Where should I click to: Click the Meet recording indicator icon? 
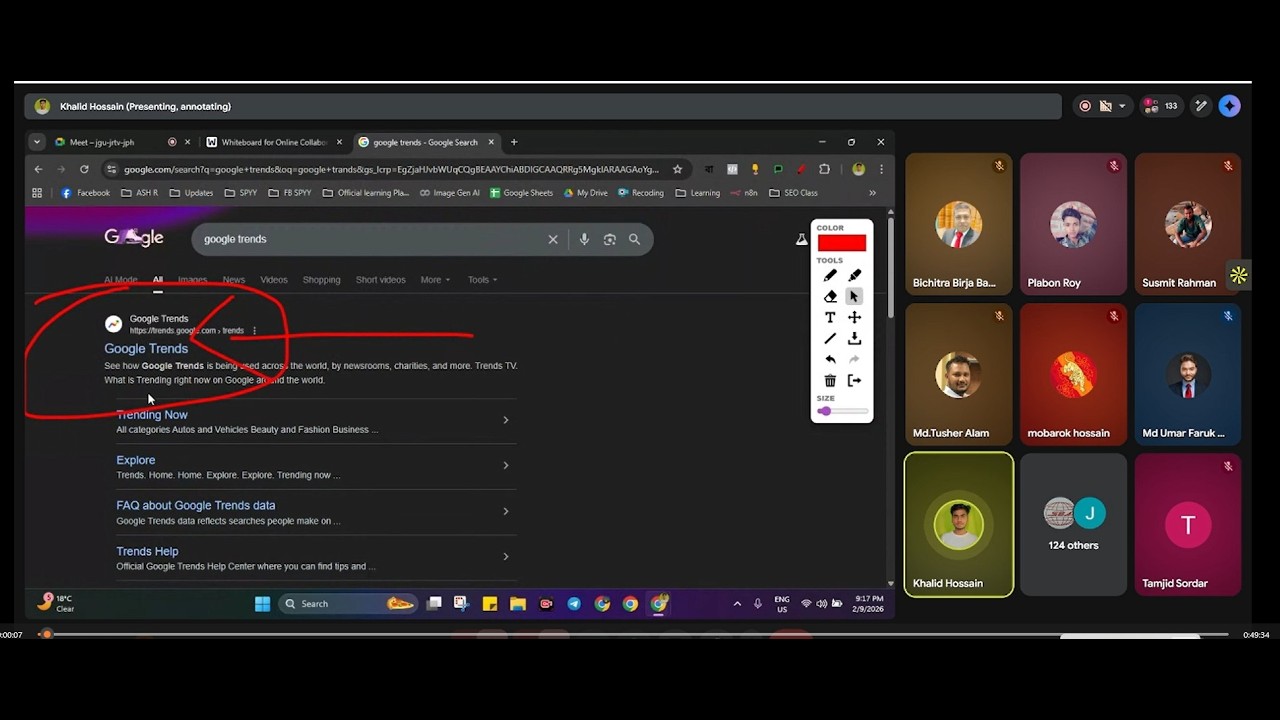pyautogui.click(x=1085, y=106)
